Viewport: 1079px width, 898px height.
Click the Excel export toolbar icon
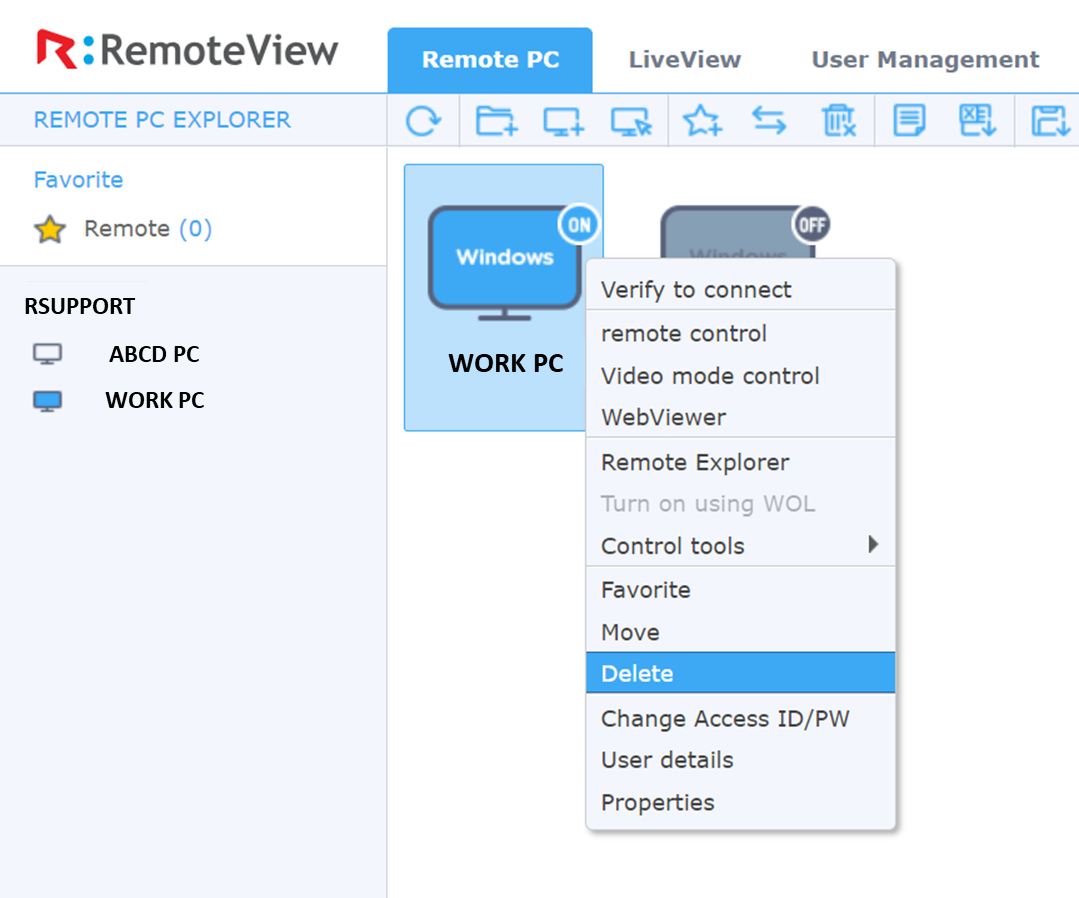(x=977, y=120)
